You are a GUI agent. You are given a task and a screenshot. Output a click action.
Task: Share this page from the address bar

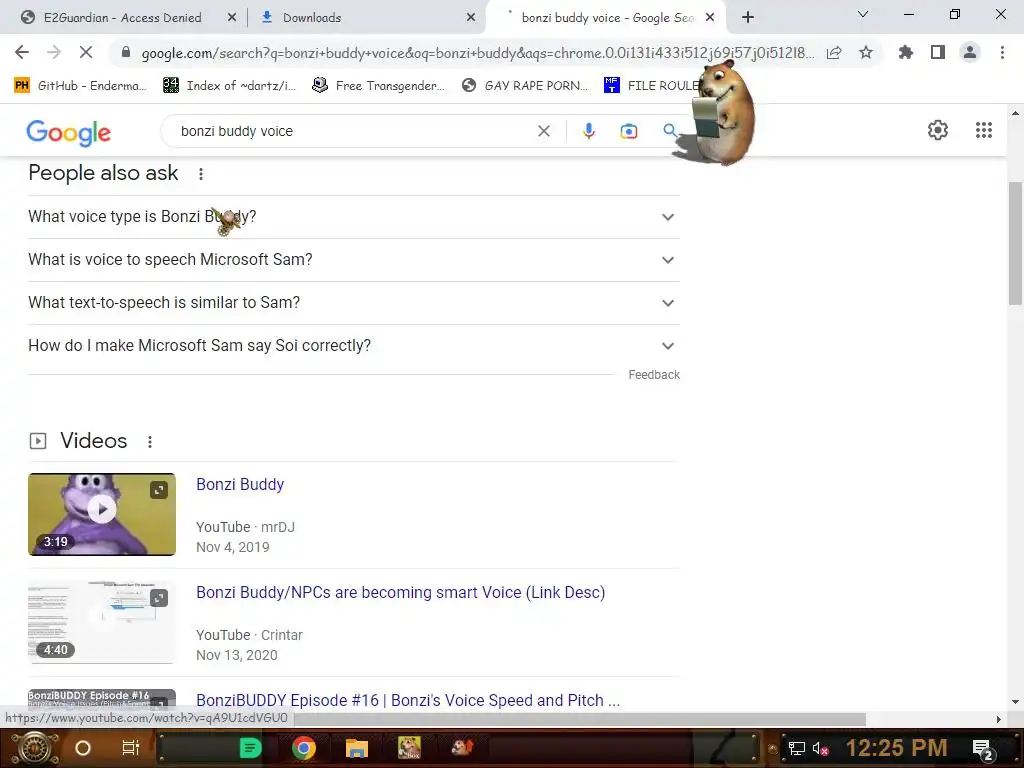pyautogui.click(x=834, y=53)
